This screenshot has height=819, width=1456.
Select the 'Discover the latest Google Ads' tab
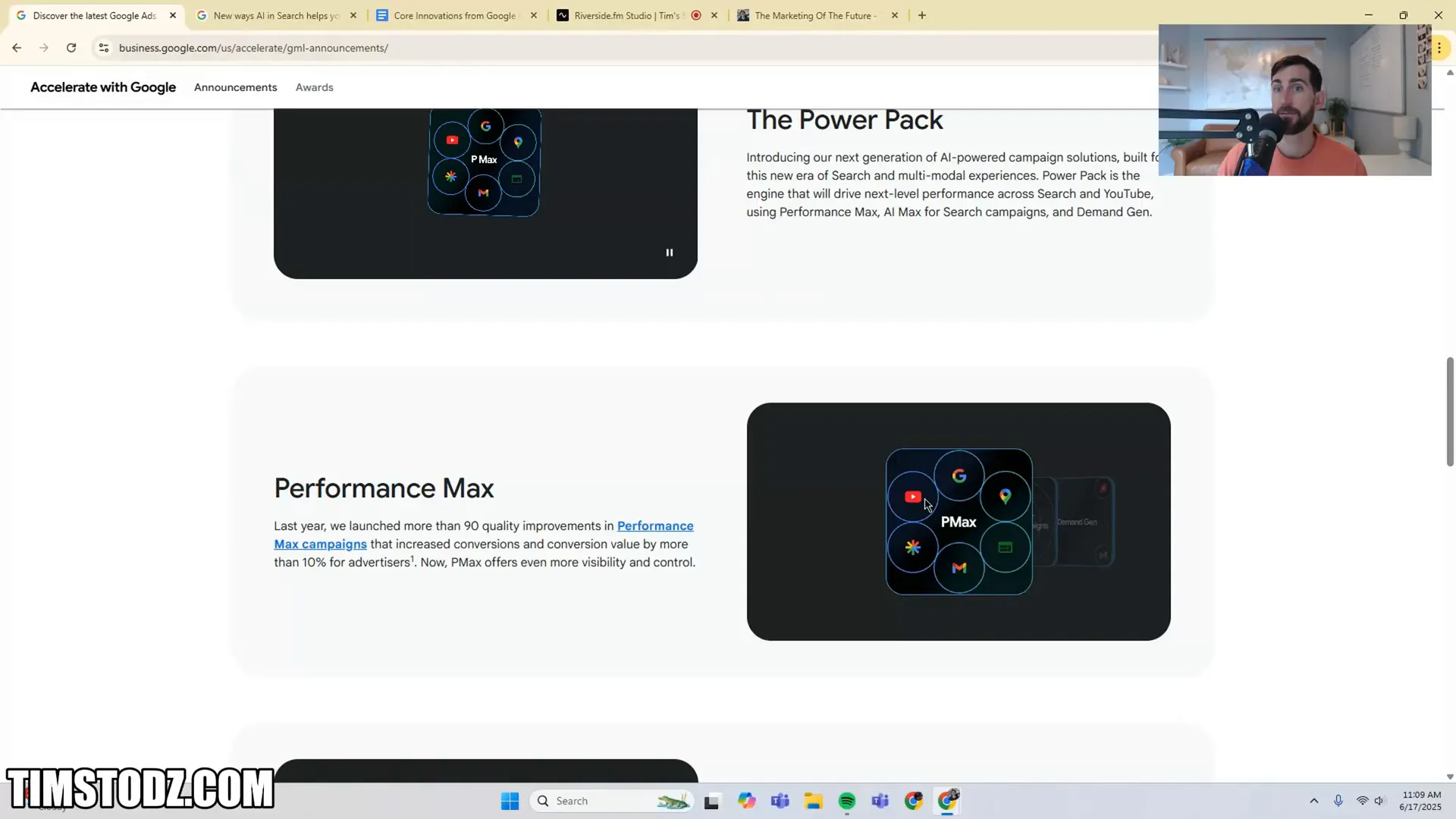coord(95,15)
